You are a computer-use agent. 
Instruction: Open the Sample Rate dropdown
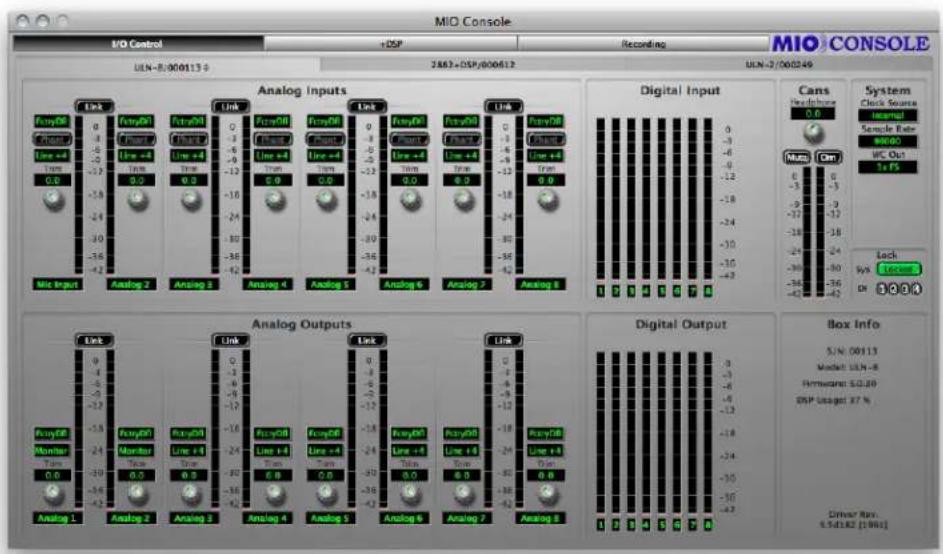point(888,141)
